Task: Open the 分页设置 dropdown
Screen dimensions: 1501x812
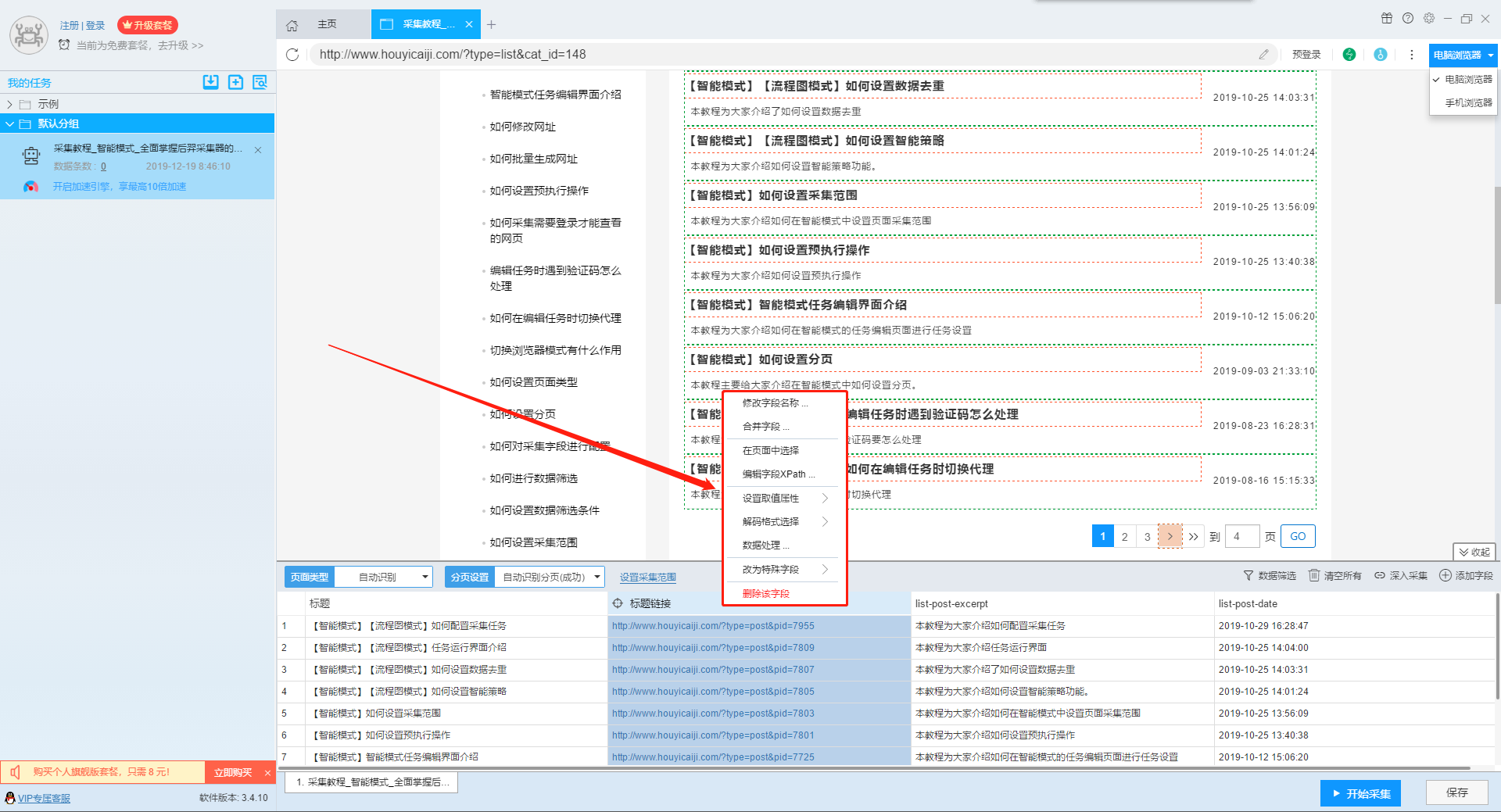Action: pos(550,577)
